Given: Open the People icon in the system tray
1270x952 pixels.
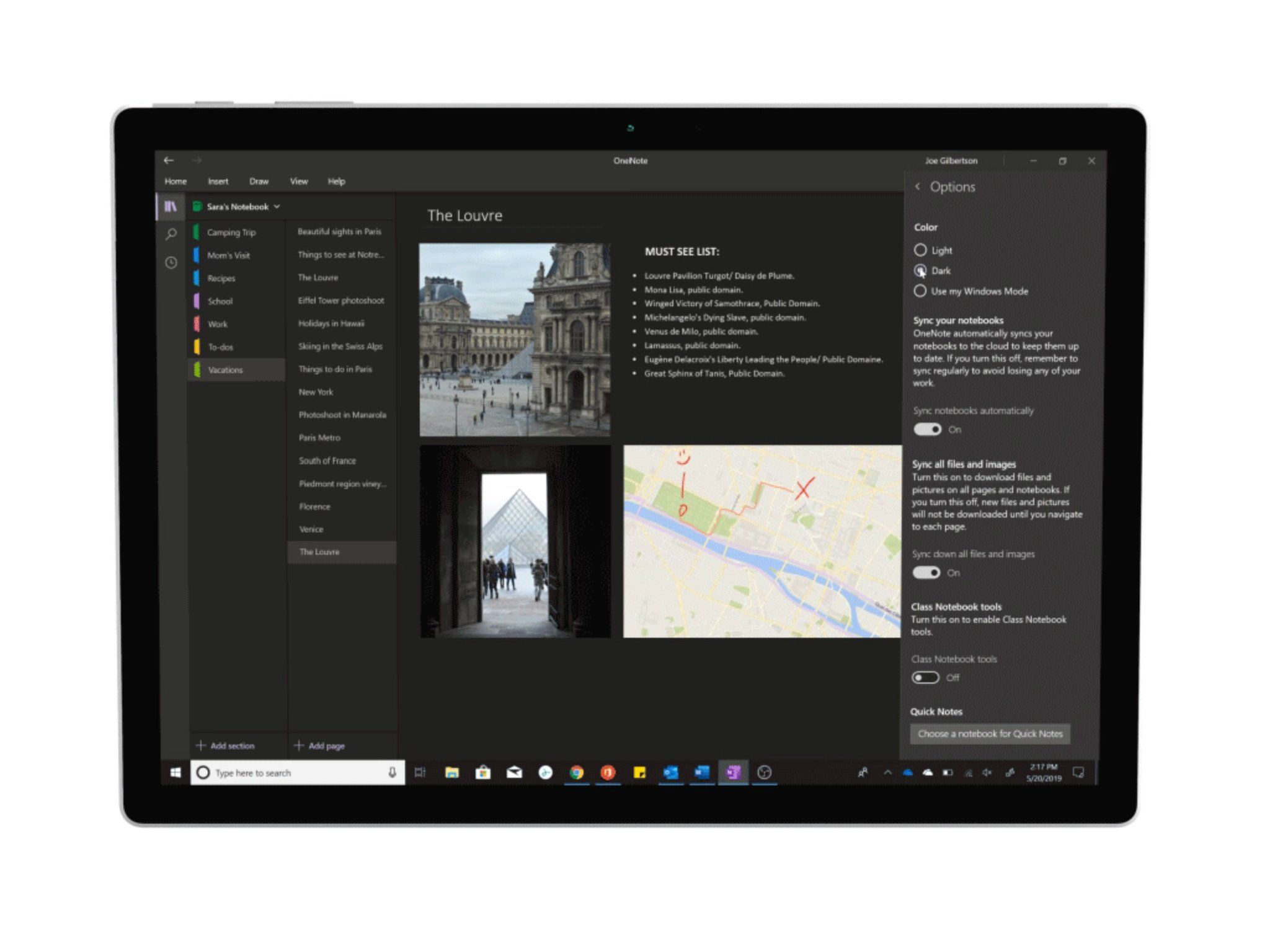Looking at the screenshot, I should tap(863, 772).
